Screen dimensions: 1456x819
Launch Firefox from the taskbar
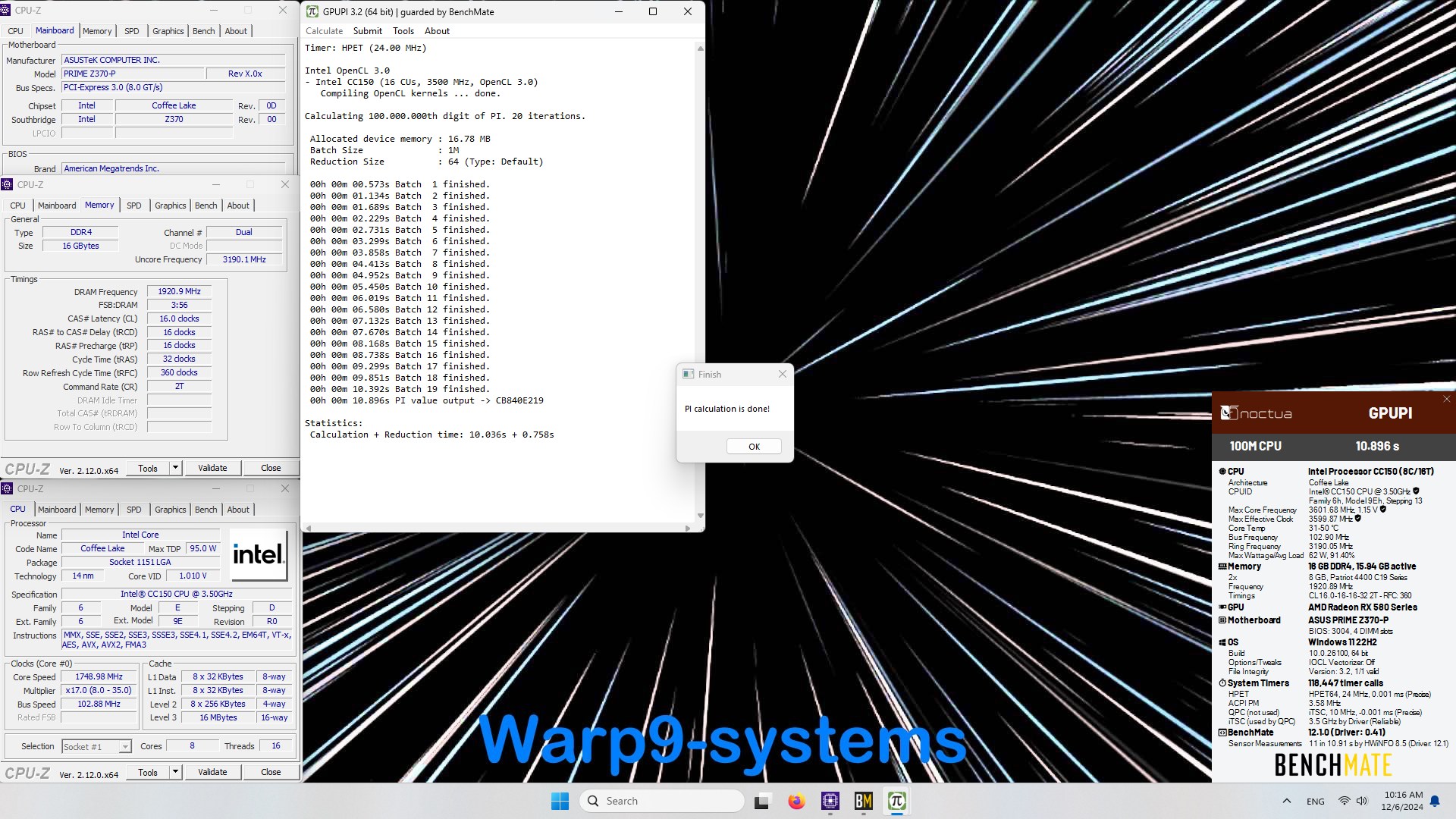tap(796, 801)
